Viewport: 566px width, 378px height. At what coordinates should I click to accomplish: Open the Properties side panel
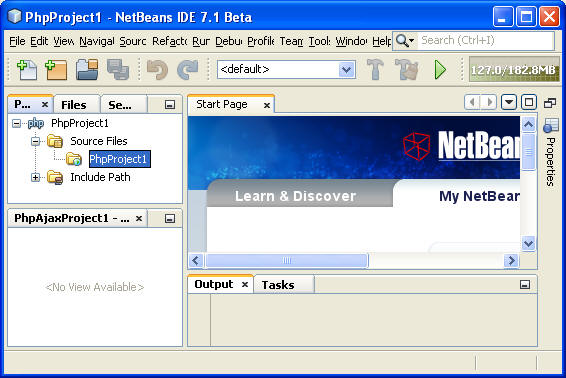[550, 152]
